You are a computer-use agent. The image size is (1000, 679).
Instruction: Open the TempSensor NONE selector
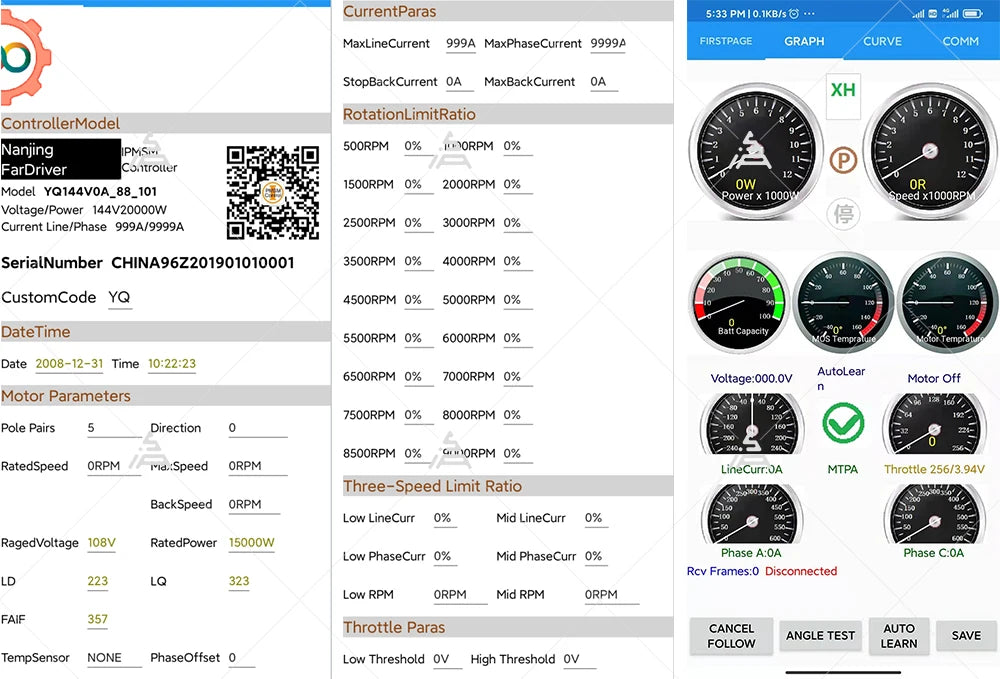pyautogui.click(x=105, y=657)
